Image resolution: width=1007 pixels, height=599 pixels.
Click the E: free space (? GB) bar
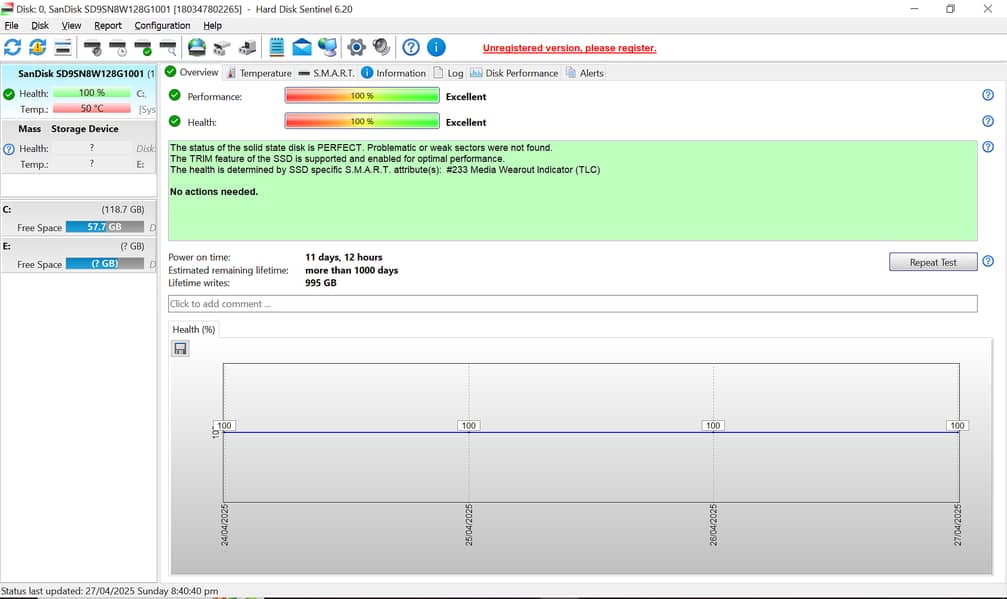tap(105, 263)
